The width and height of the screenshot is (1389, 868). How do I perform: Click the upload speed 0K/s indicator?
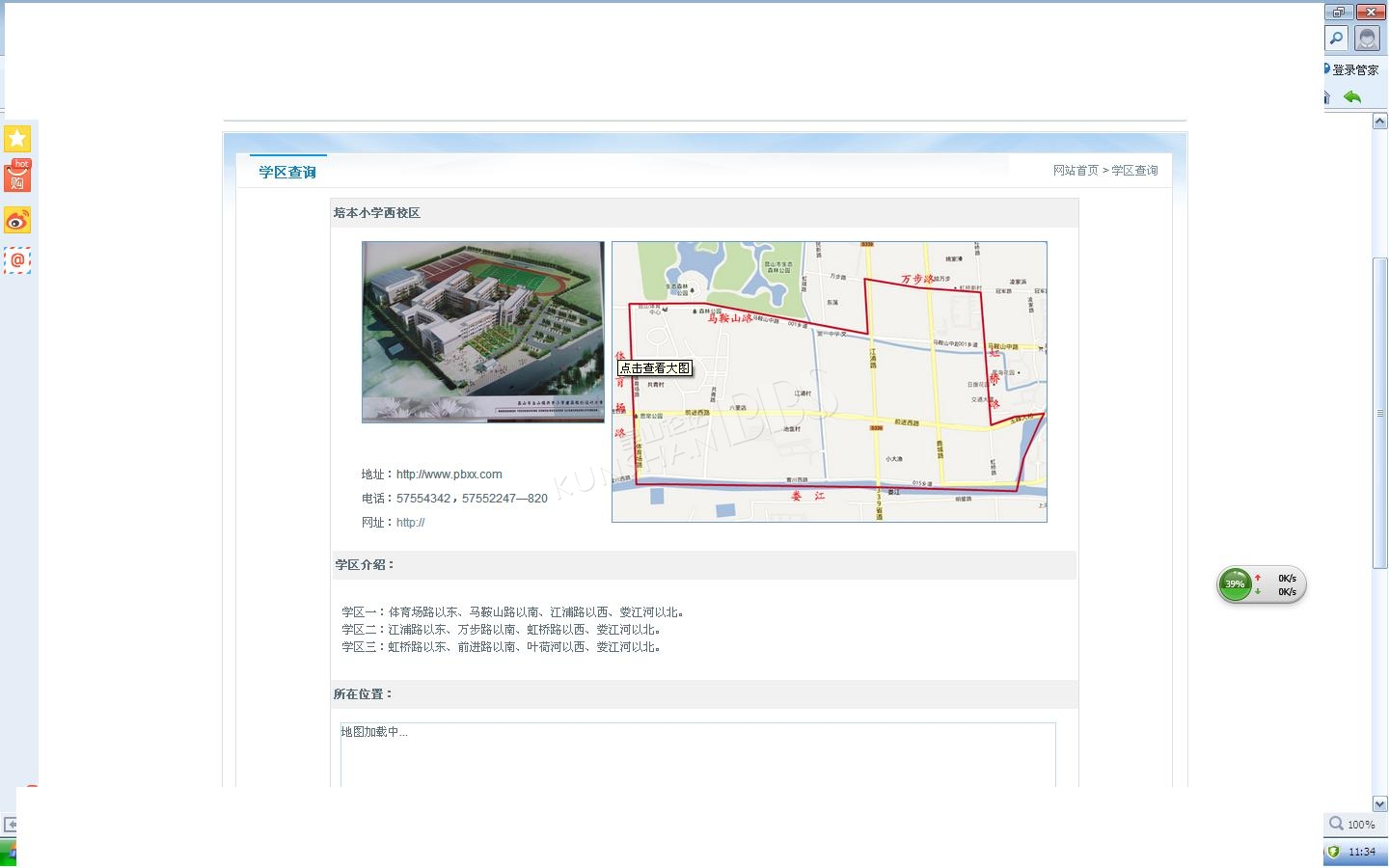pyautogui.click(x=1287, y=579)
